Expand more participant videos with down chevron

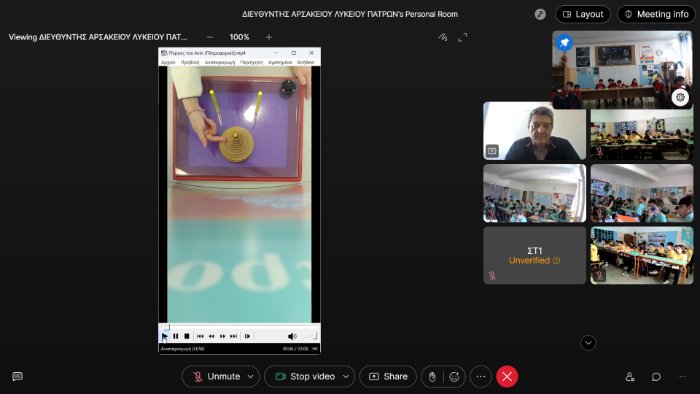[588, 343]
